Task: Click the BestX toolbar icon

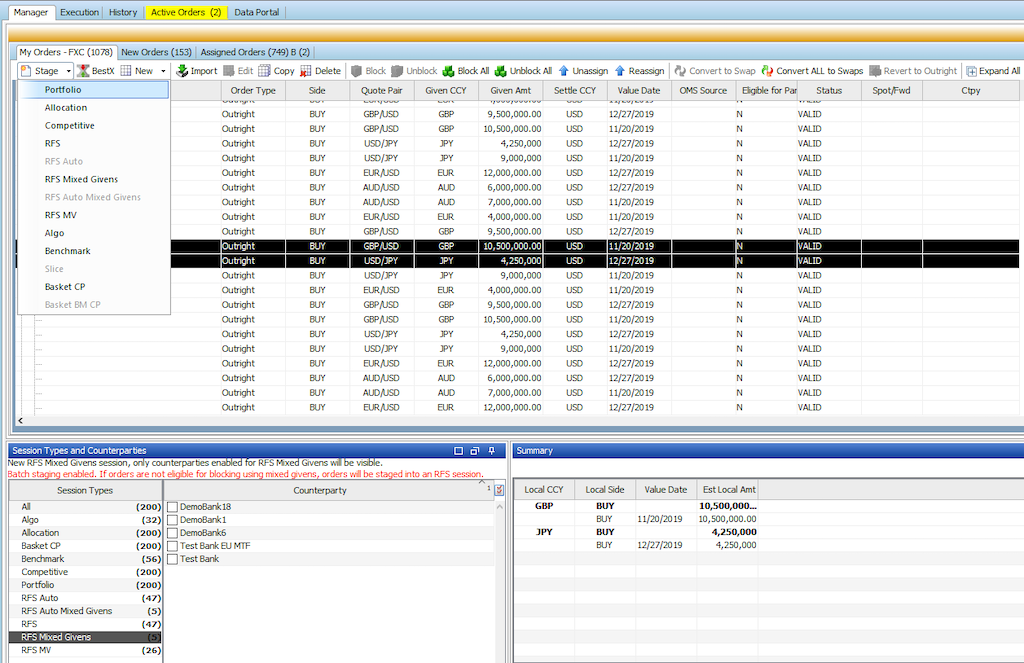Action: click(x=83, y=71)
